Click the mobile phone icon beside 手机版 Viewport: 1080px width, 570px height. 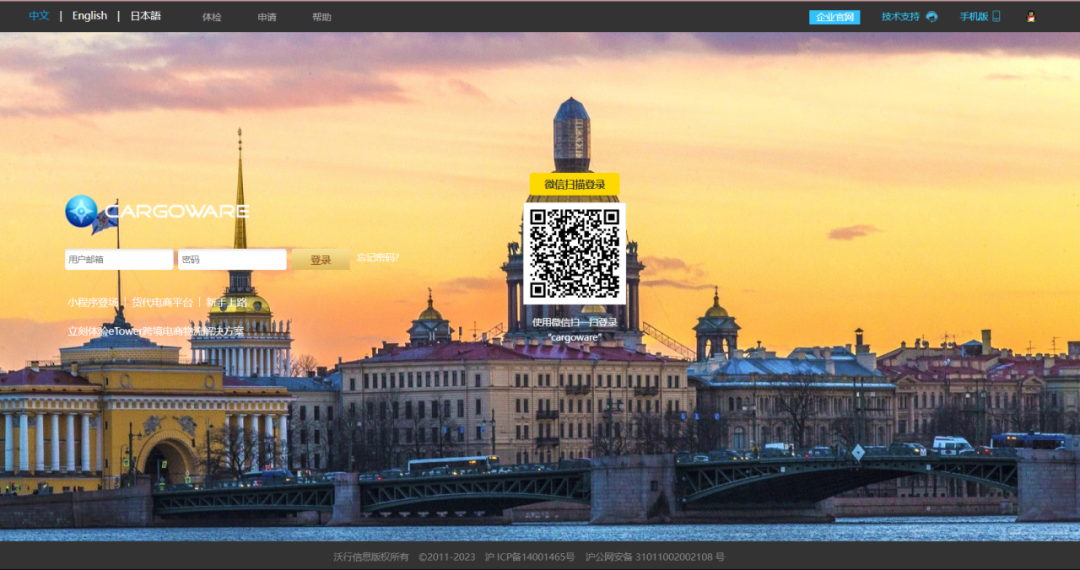(996, 17)
